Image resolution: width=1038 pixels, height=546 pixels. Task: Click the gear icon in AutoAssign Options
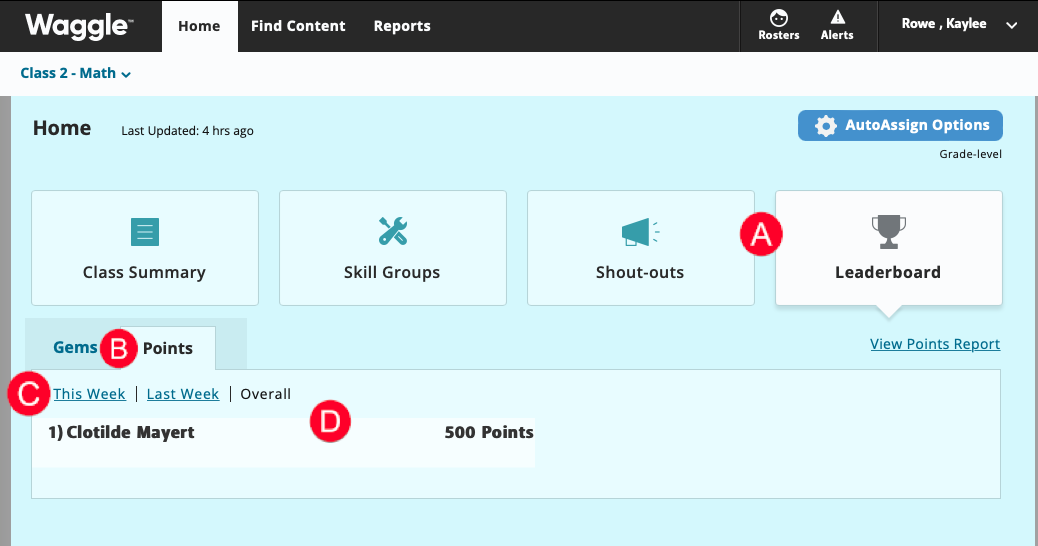click(x=826, y=126)
